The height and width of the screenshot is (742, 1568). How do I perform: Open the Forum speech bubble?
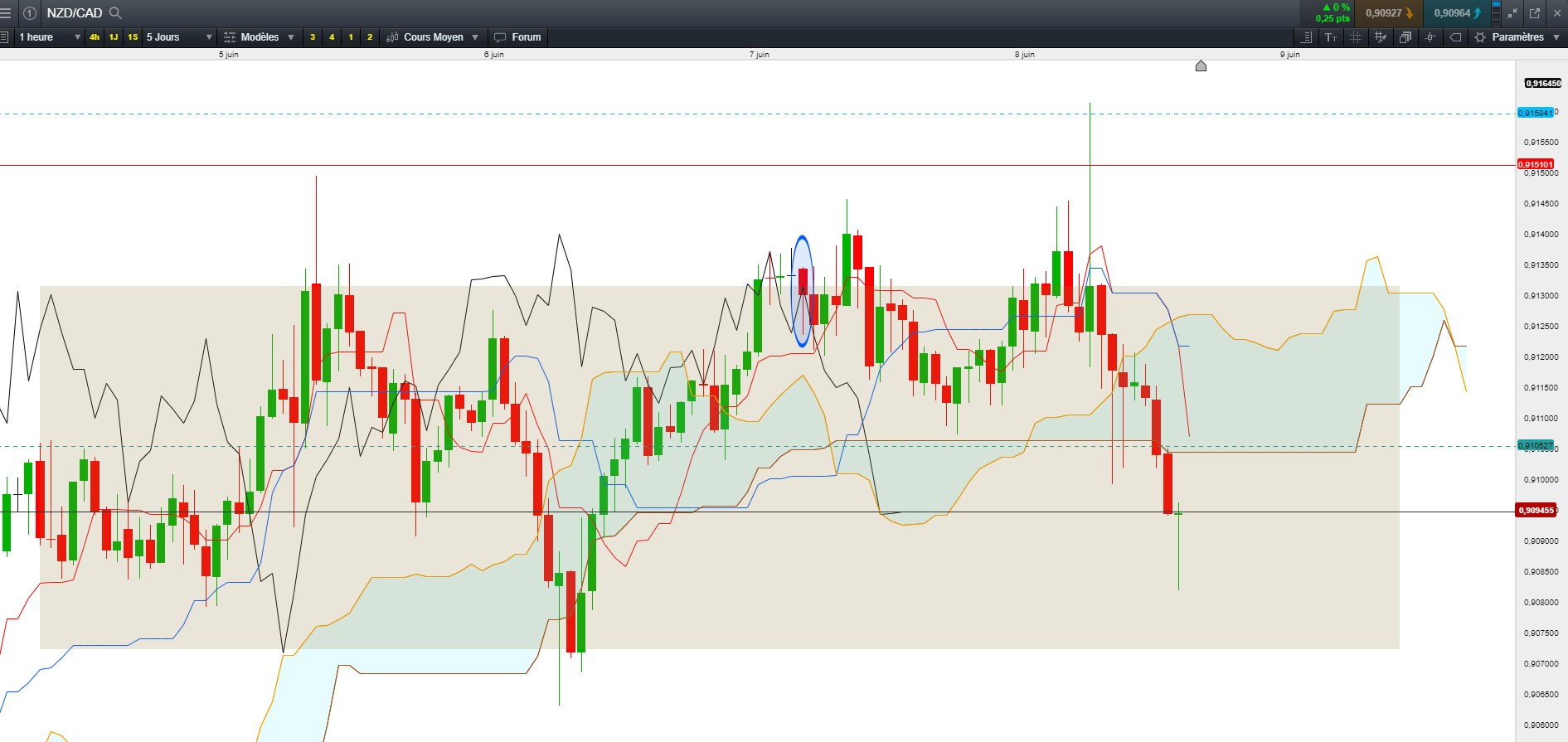pyautogui.click(x=500, y=37)
